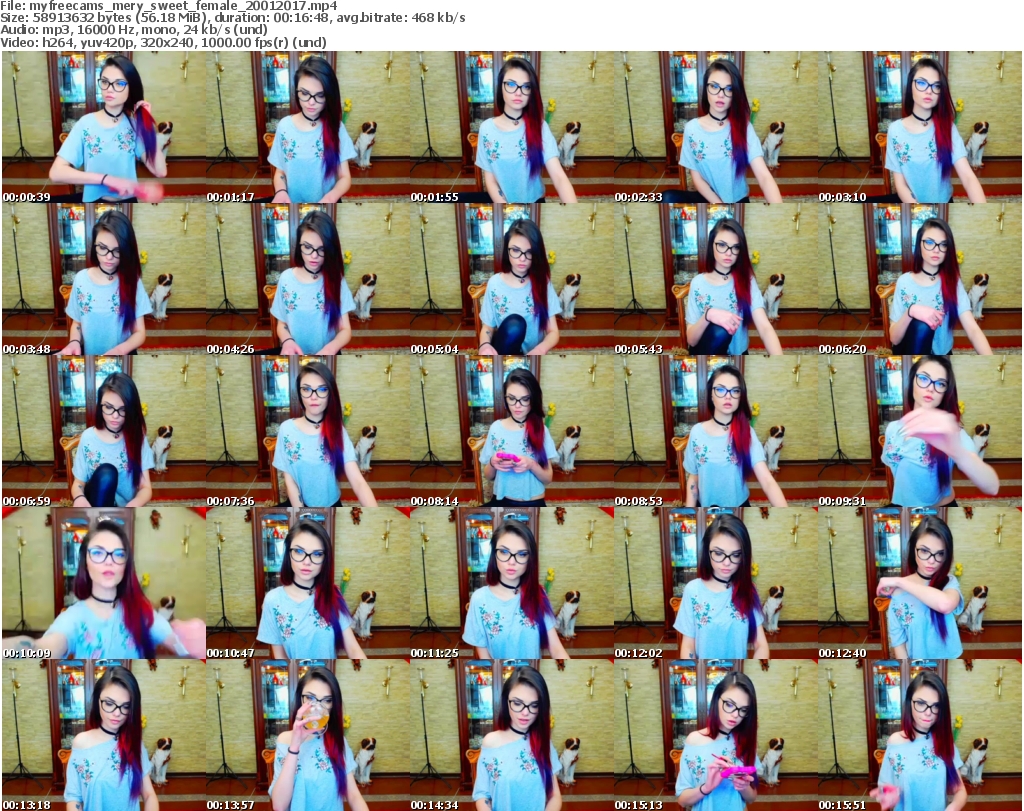
Task: Open the frame at 00:02:33
Action: pyautogui.click(x=716, y=127)
